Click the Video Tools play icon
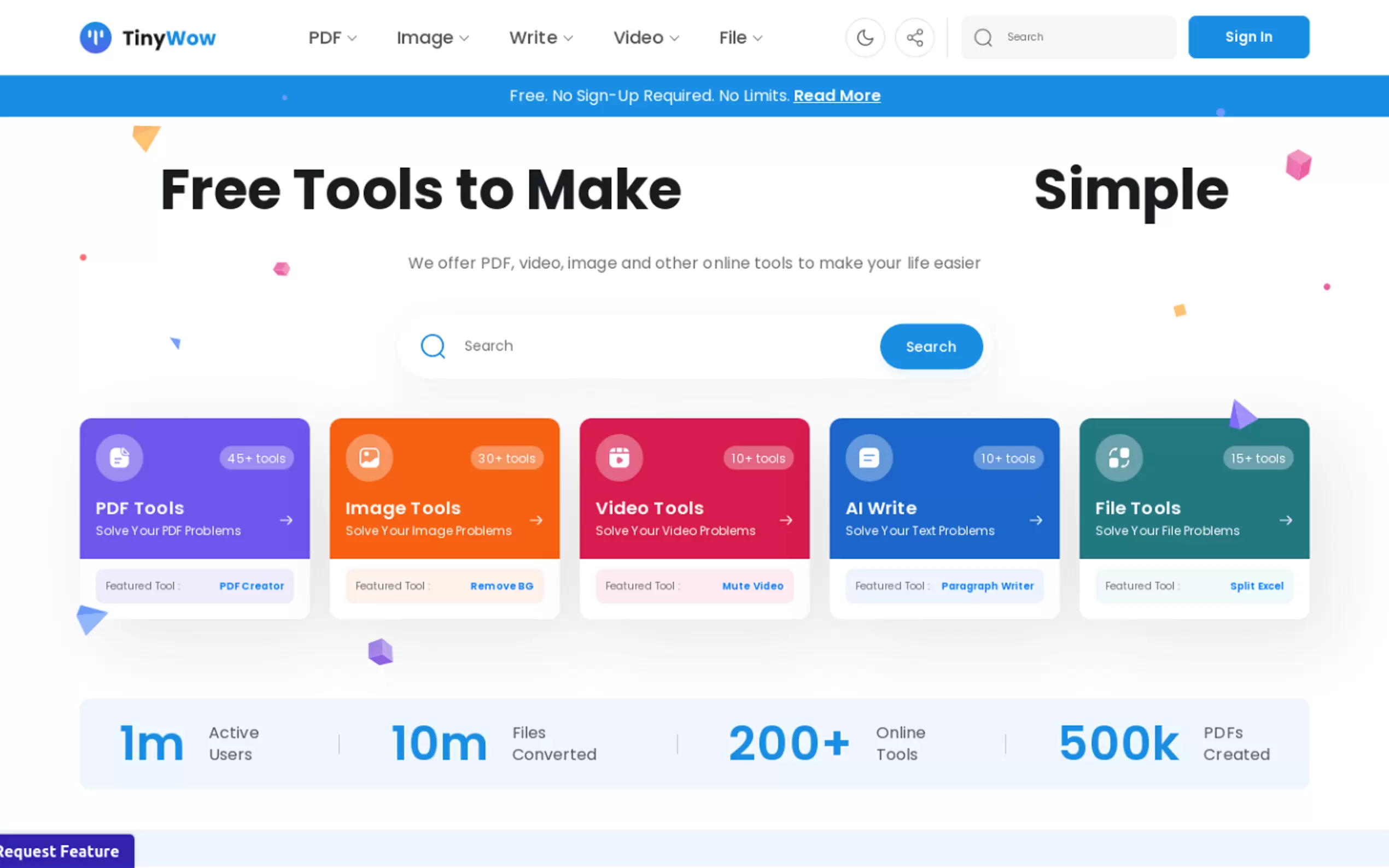Image resolution: width=1389 pixels, height=868 pixels. pyautogui.click(x=619, y=458)
